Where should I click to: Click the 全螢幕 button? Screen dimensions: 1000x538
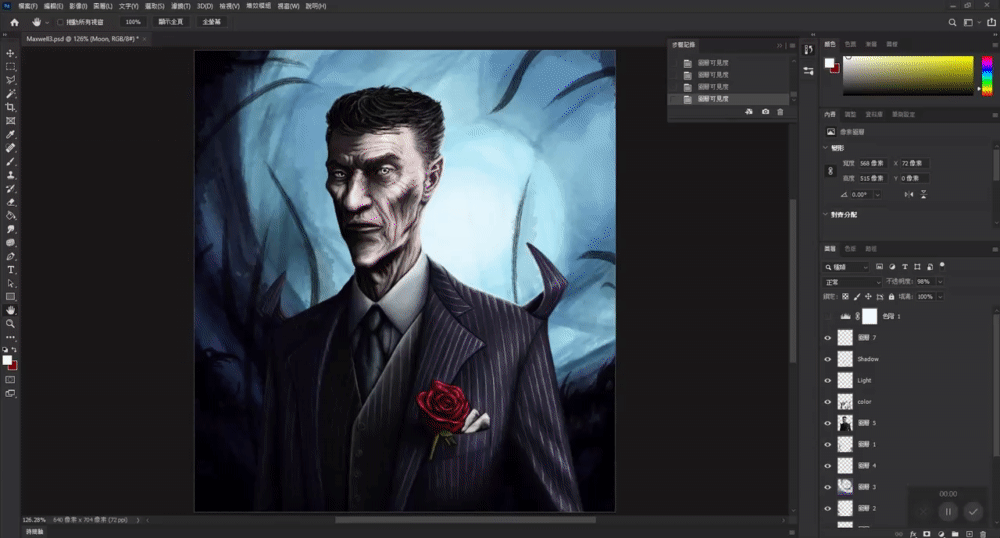coord(211,21)
